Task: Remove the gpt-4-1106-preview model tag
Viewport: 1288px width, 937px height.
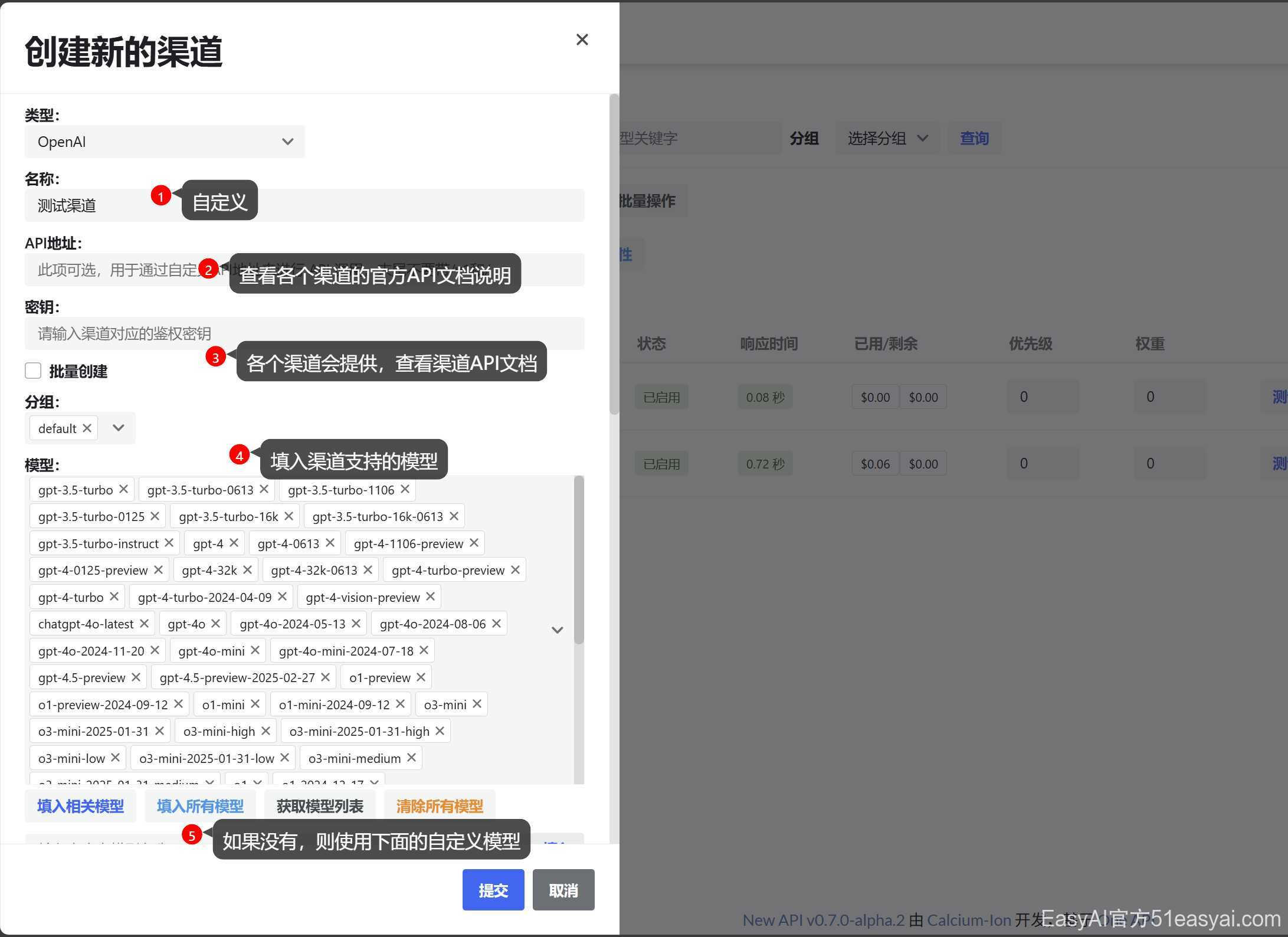Action: tap(474, 543)
